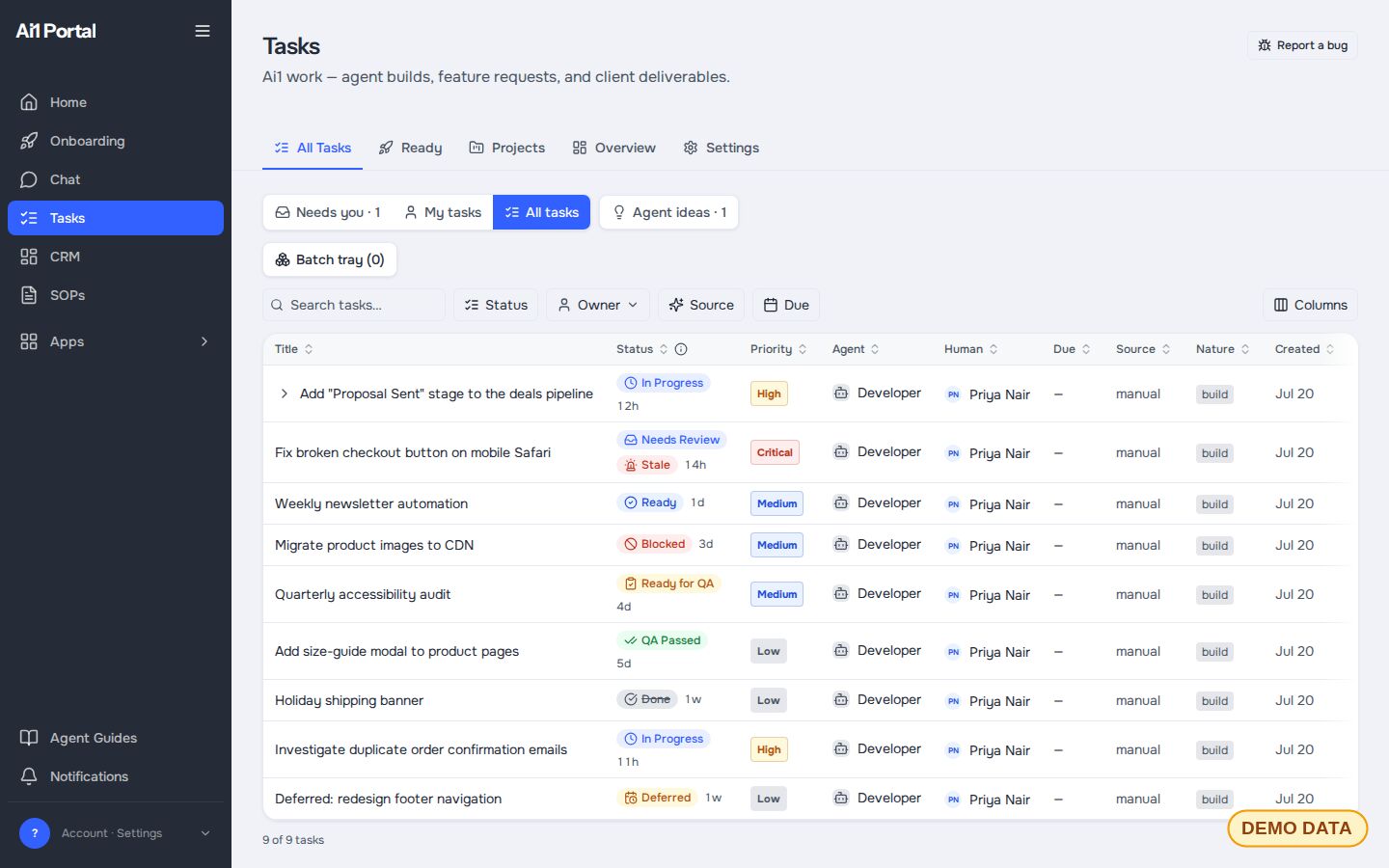Sort table by Due column
The width and height of the screenshot is (1389, 868).
point(1072,349)
